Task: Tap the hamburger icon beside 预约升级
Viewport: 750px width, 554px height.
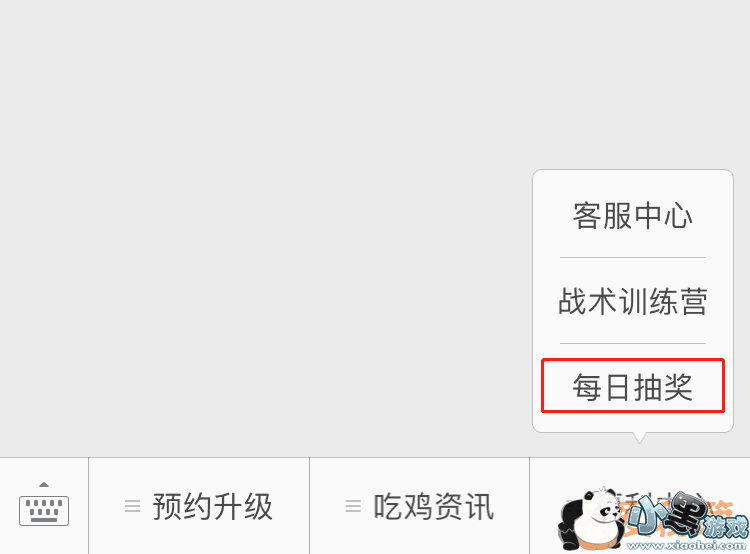Action: click(x=132, y=506)
